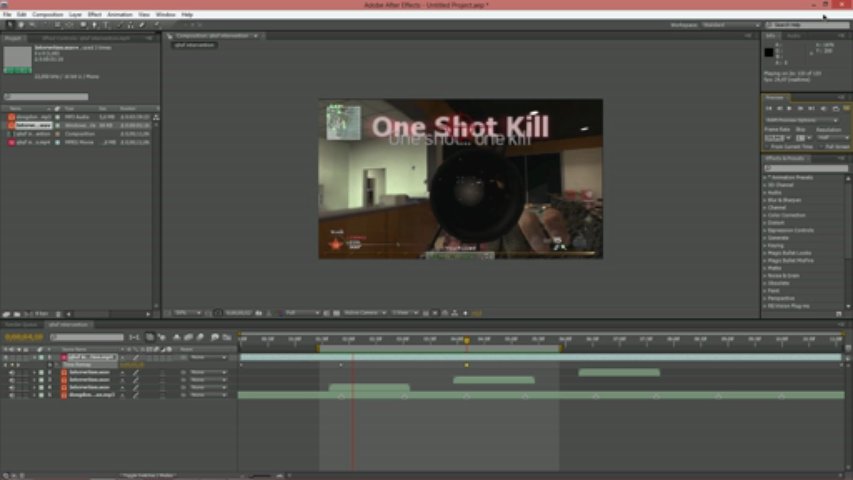Enable the Full Screen checkbox in Preview
Screen dimensions: 853x480
coord(822,147)
